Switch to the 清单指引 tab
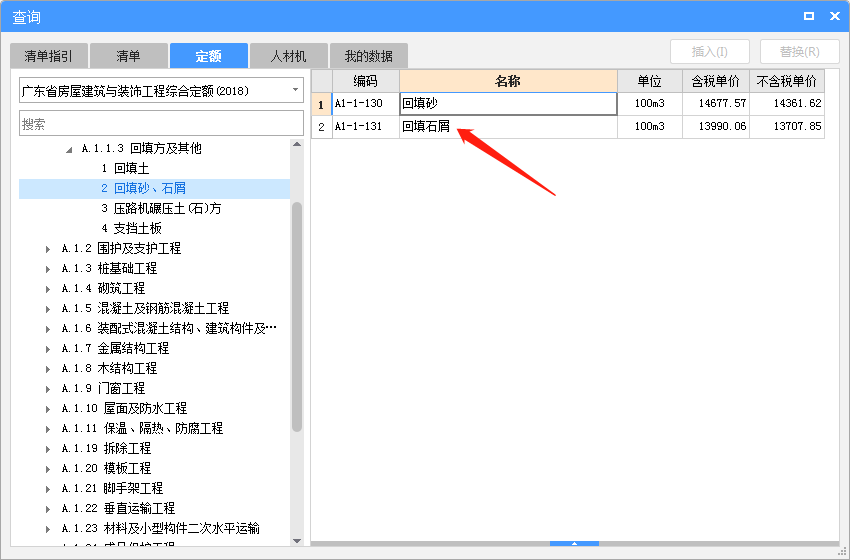This screenshot has width=850, height=560. (x=49, y=56)
